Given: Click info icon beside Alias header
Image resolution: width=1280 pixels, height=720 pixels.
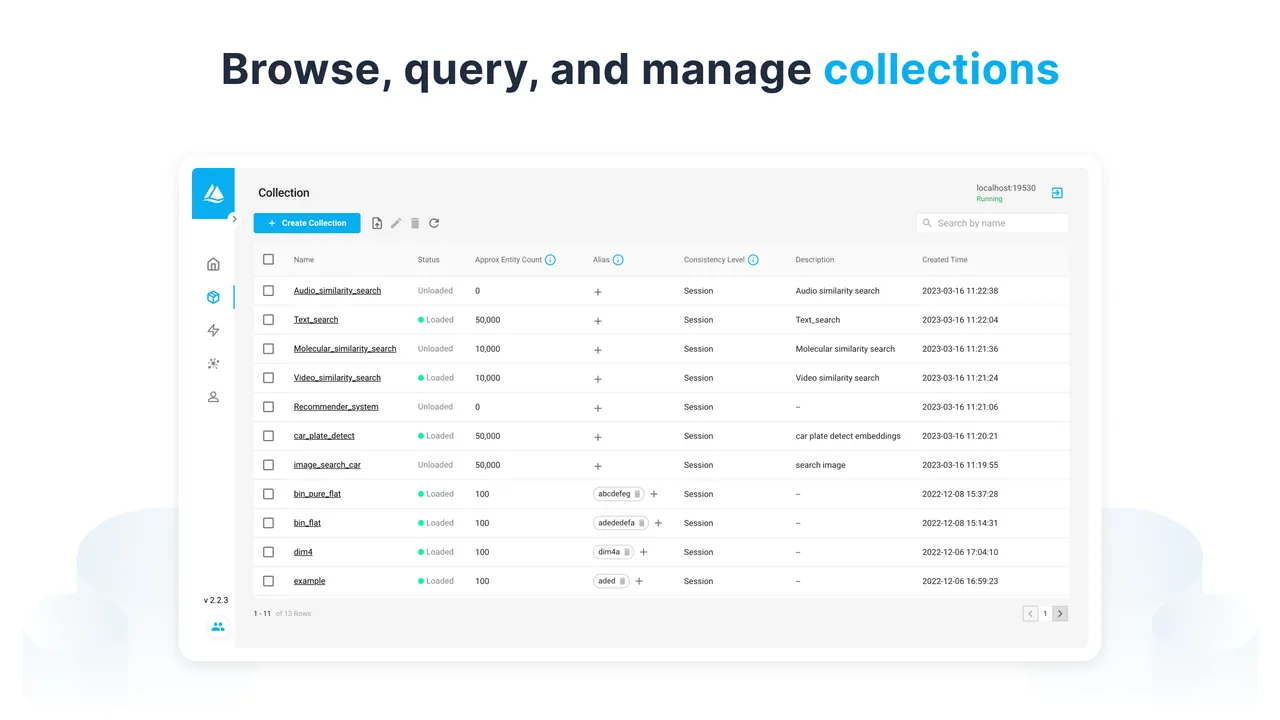Looking at the screenshot, I should click(x=618, y=260).
